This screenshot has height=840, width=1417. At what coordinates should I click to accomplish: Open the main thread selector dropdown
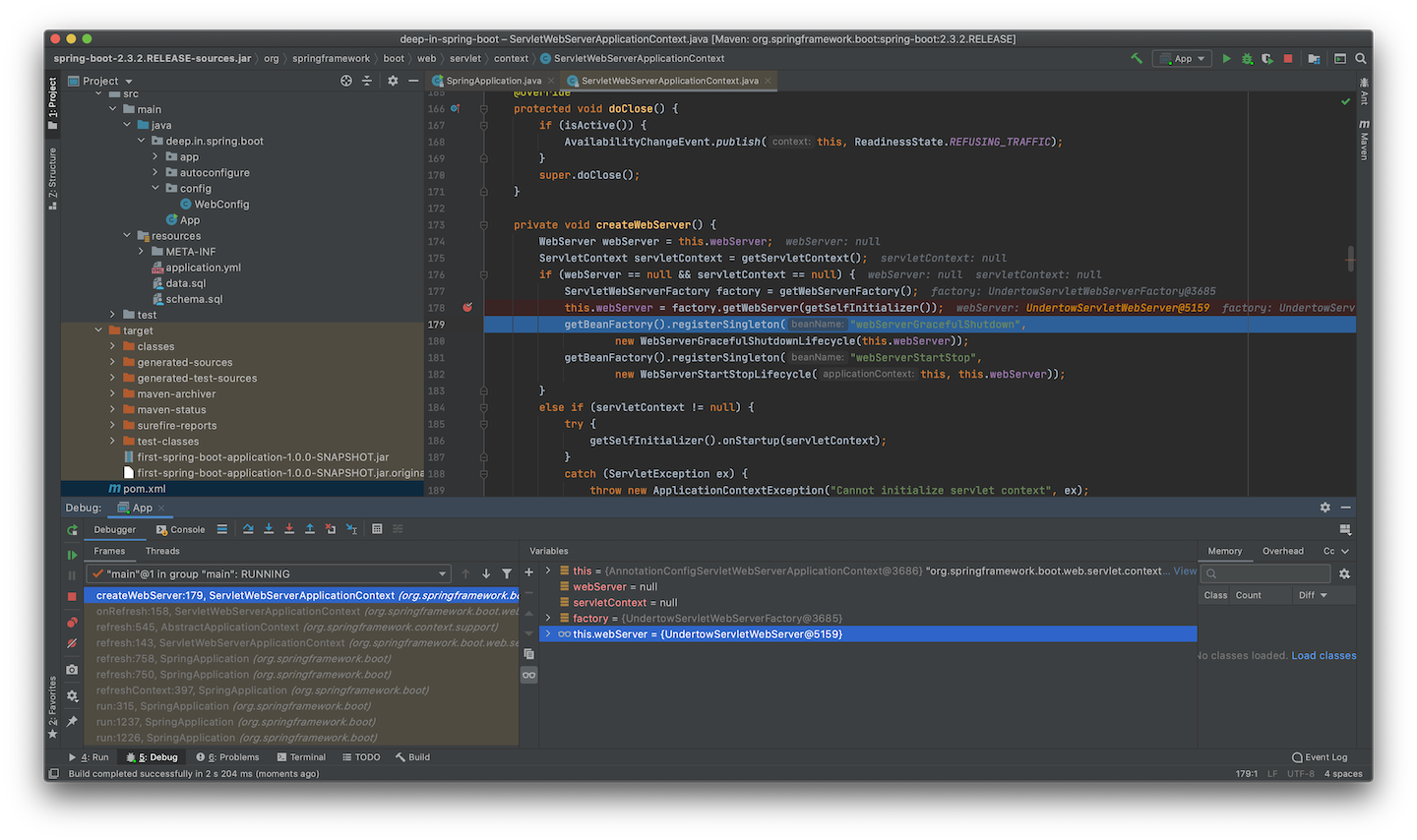[x=268, y=573]
